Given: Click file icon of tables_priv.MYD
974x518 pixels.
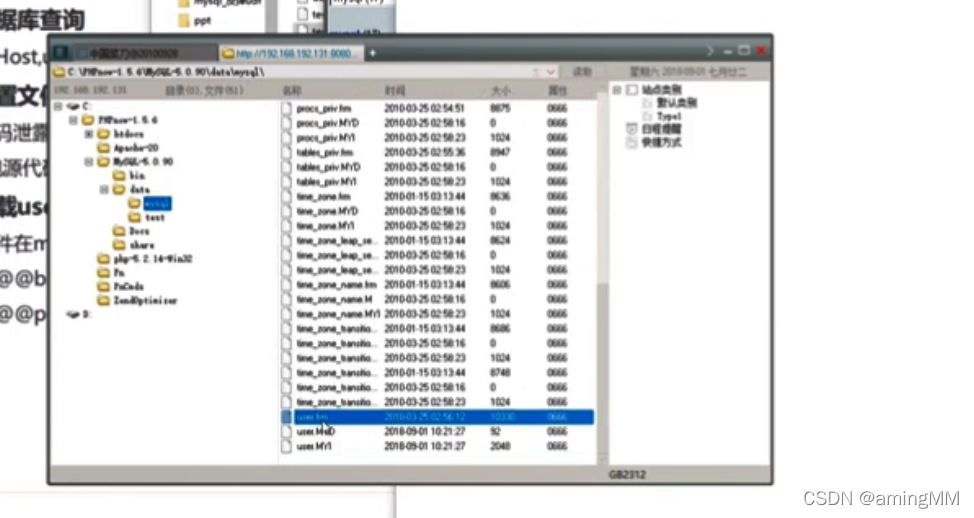Looking at the screenshot, I should pos(286,167).
